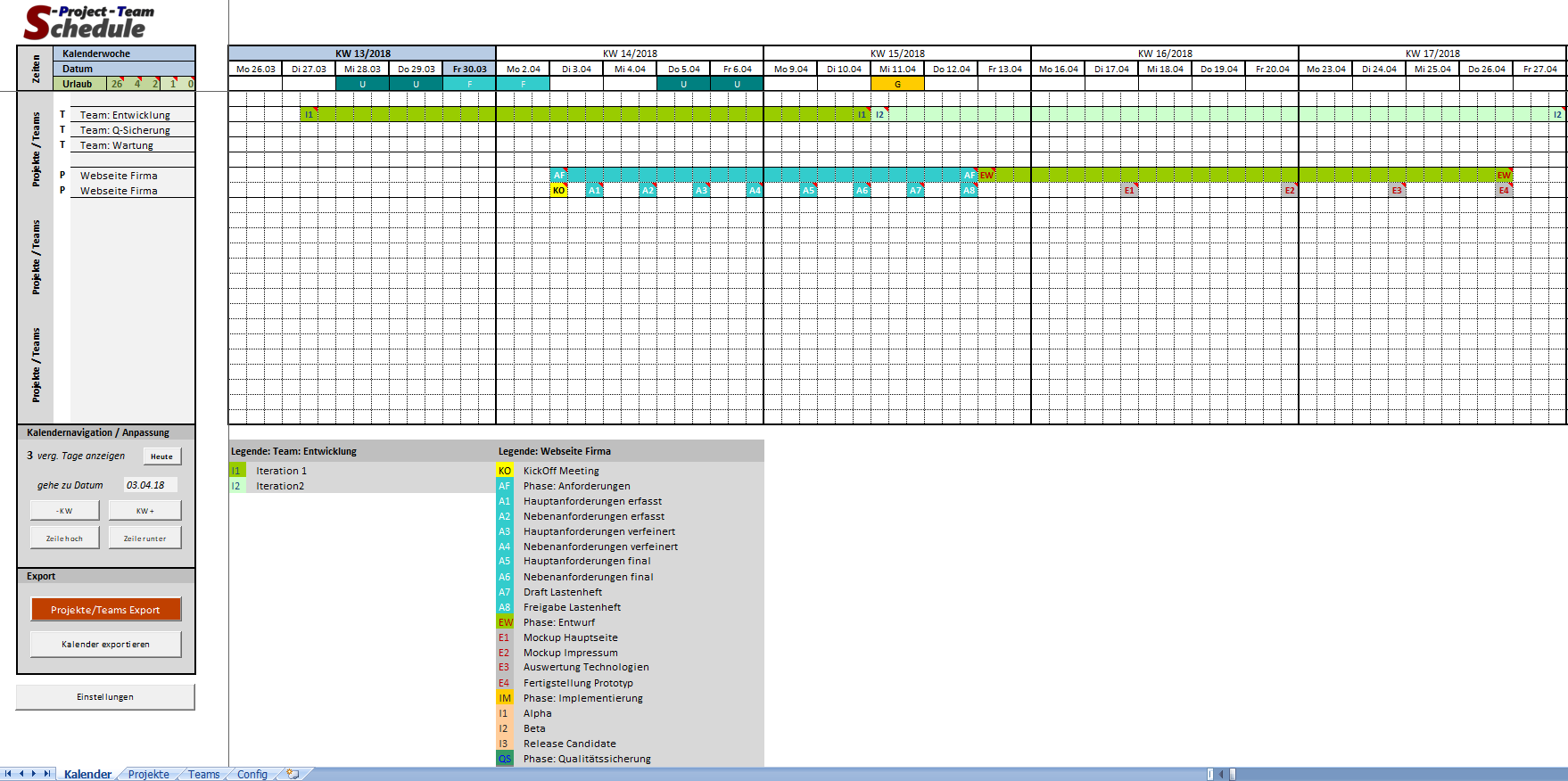Click the teal QS legend swatch
This screenshot has width=1568, height=781.
coord(505,759)
